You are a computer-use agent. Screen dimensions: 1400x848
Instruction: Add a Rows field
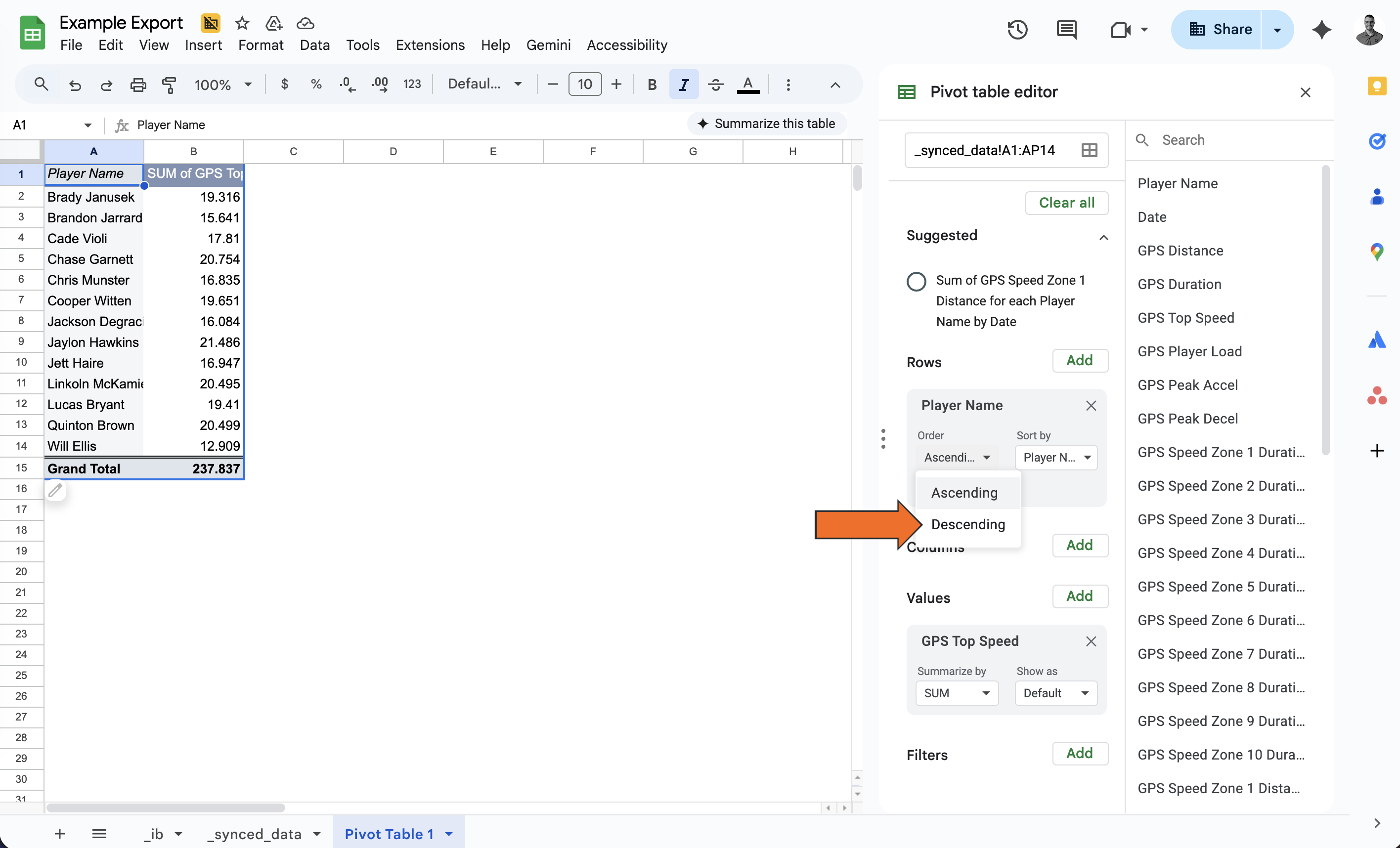pos(1080,360)
